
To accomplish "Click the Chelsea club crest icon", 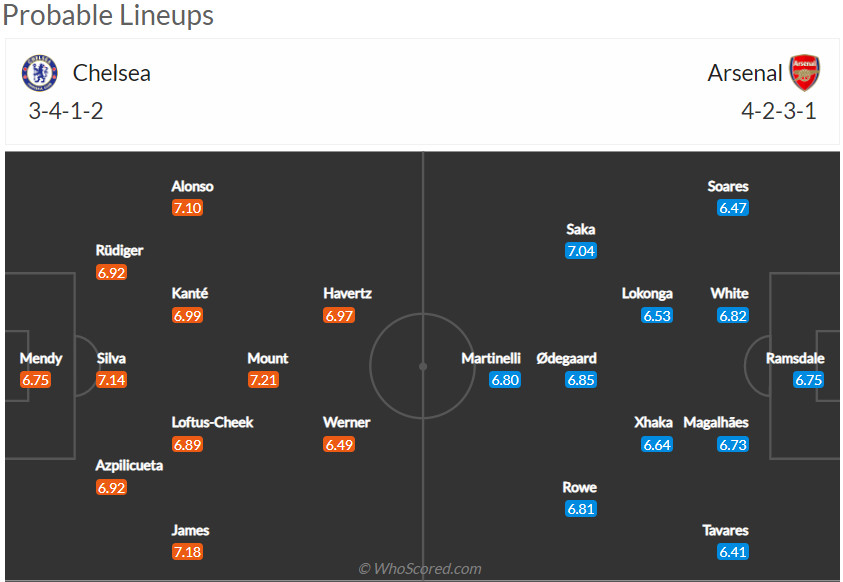I will click(40, 73).
